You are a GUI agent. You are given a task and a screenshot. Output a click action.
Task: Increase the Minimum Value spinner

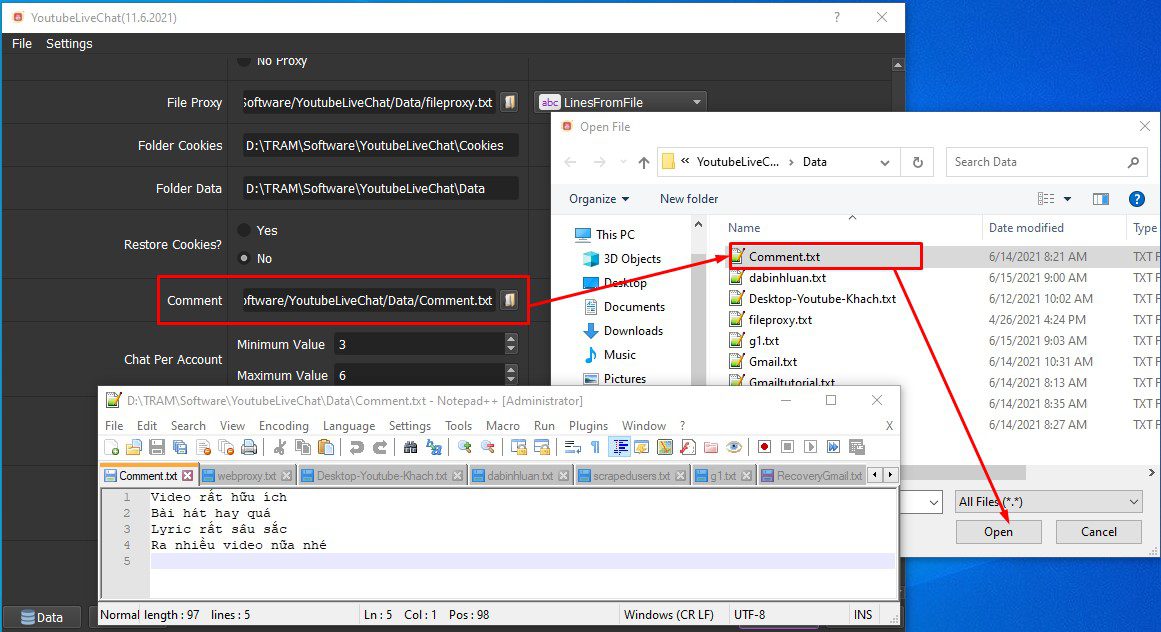pyautogui.click(x=511, y=339)
